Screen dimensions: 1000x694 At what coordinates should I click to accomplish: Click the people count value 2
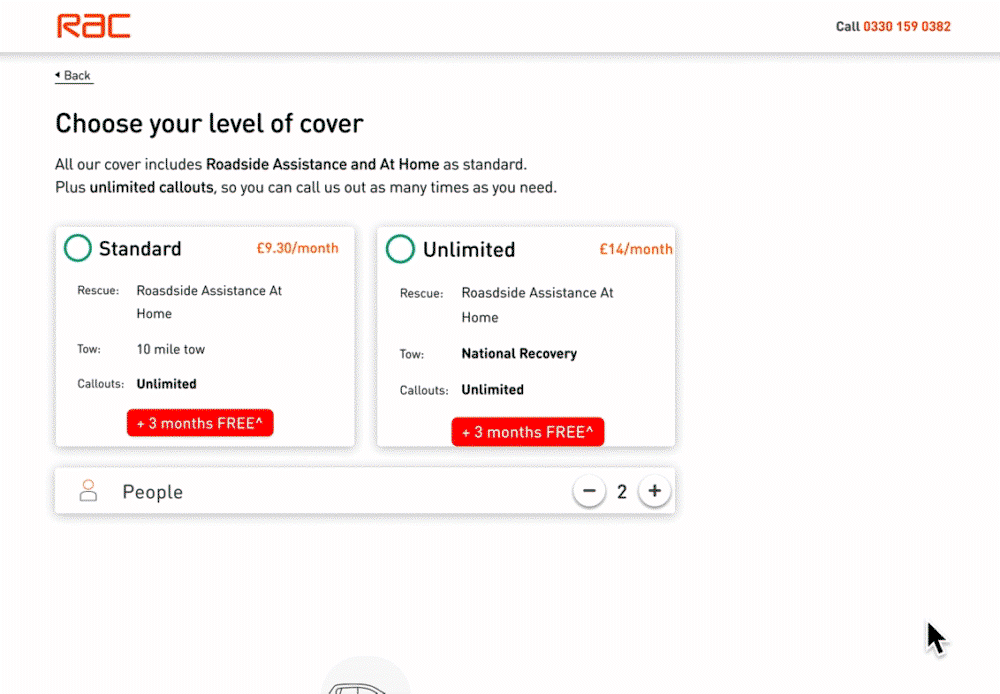(622, 492)
